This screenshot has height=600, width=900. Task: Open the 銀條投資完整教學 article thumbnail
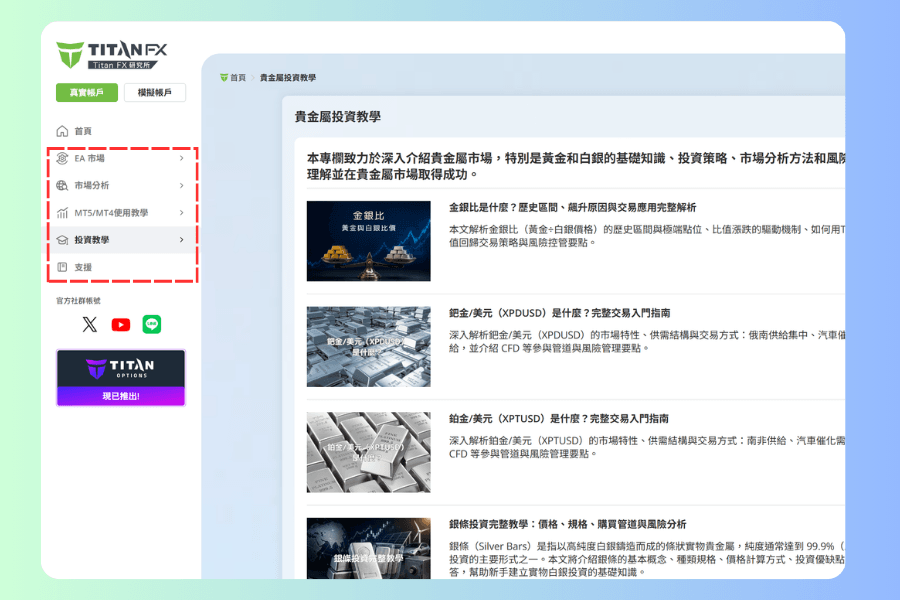368,548
